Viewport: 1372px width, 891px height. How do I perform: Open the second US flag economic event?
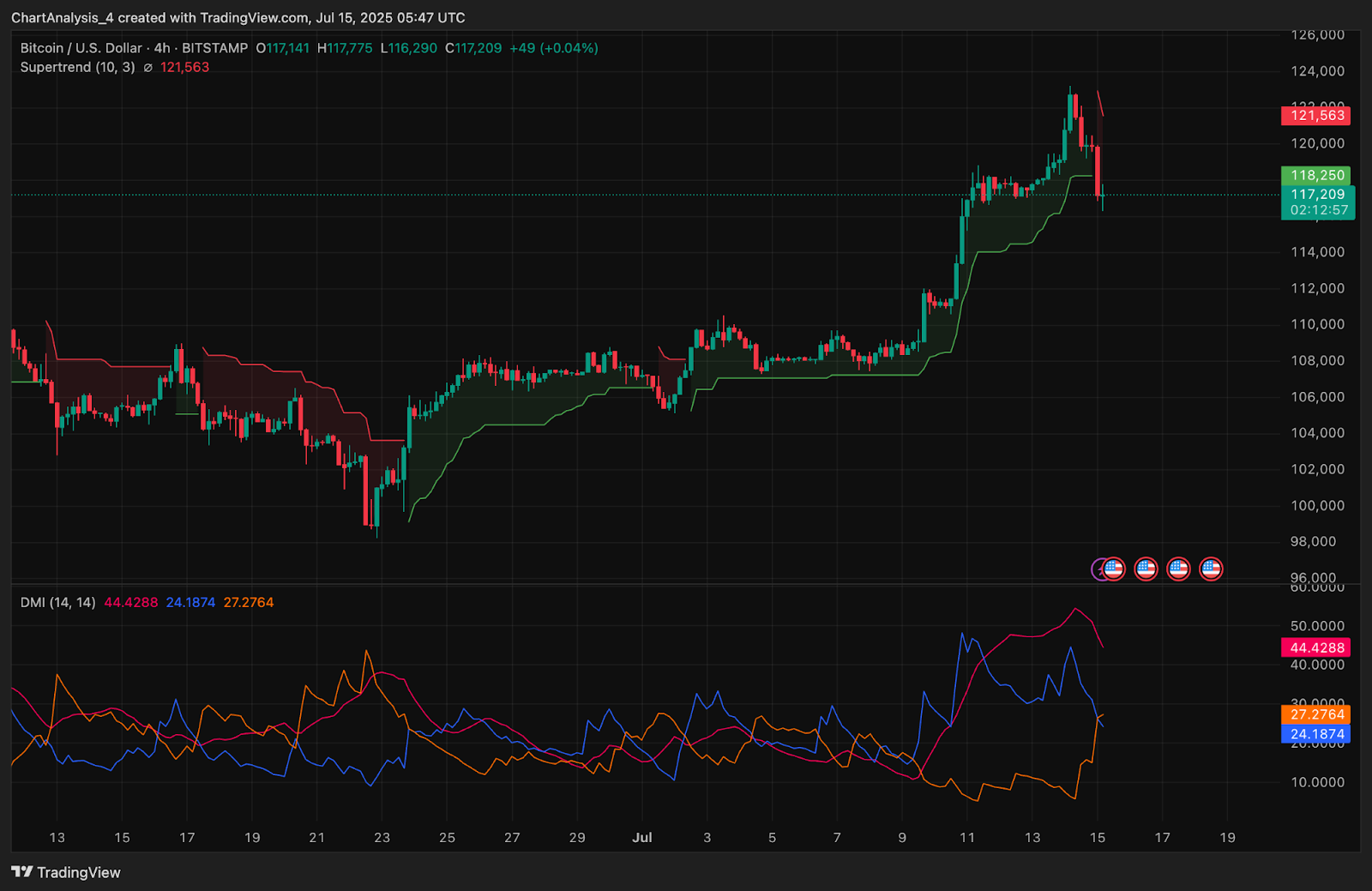point(1146,569)
